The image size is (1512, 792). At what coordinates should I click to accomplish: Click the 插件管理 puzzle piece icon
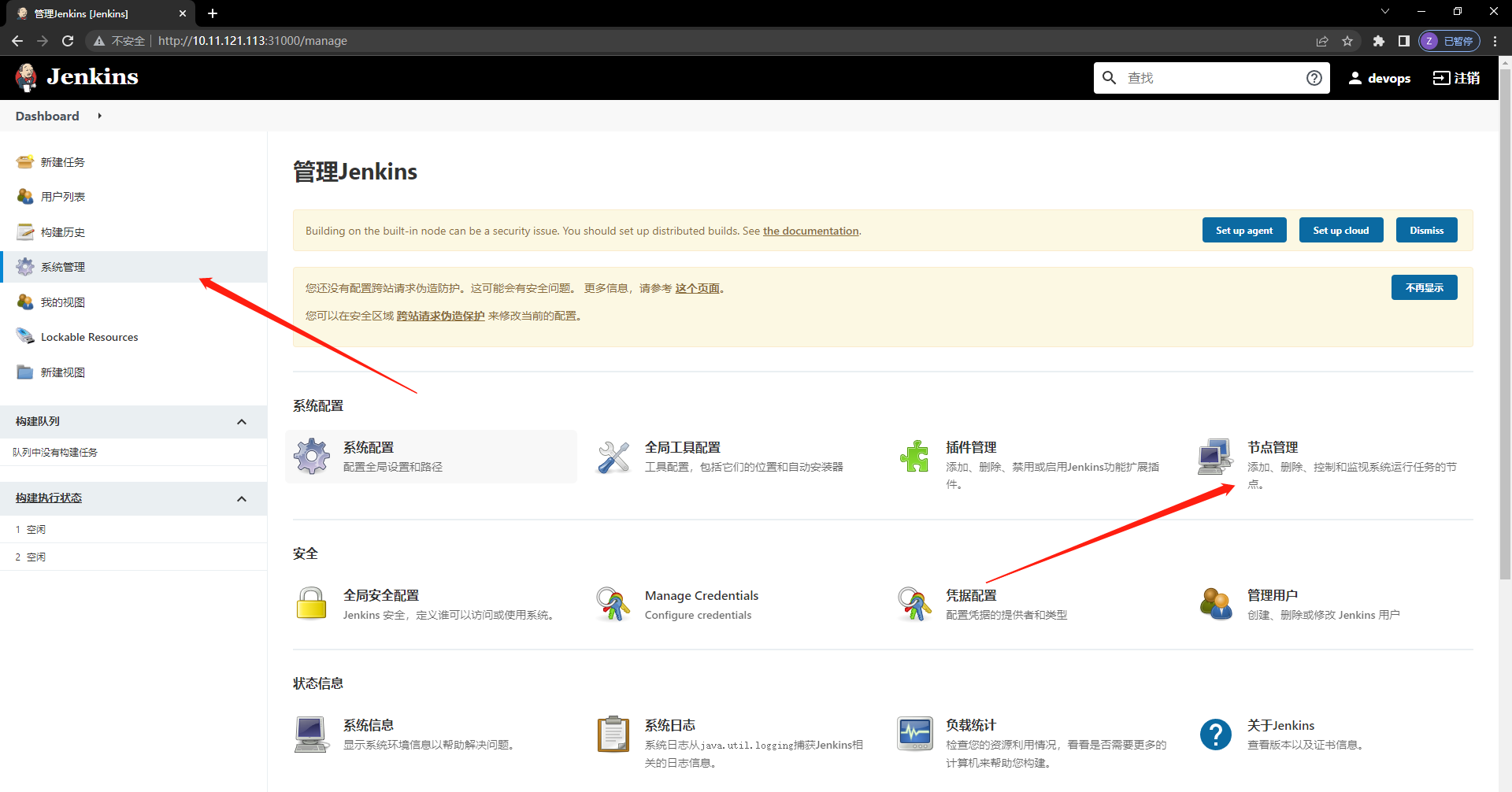tap(914, 457)
